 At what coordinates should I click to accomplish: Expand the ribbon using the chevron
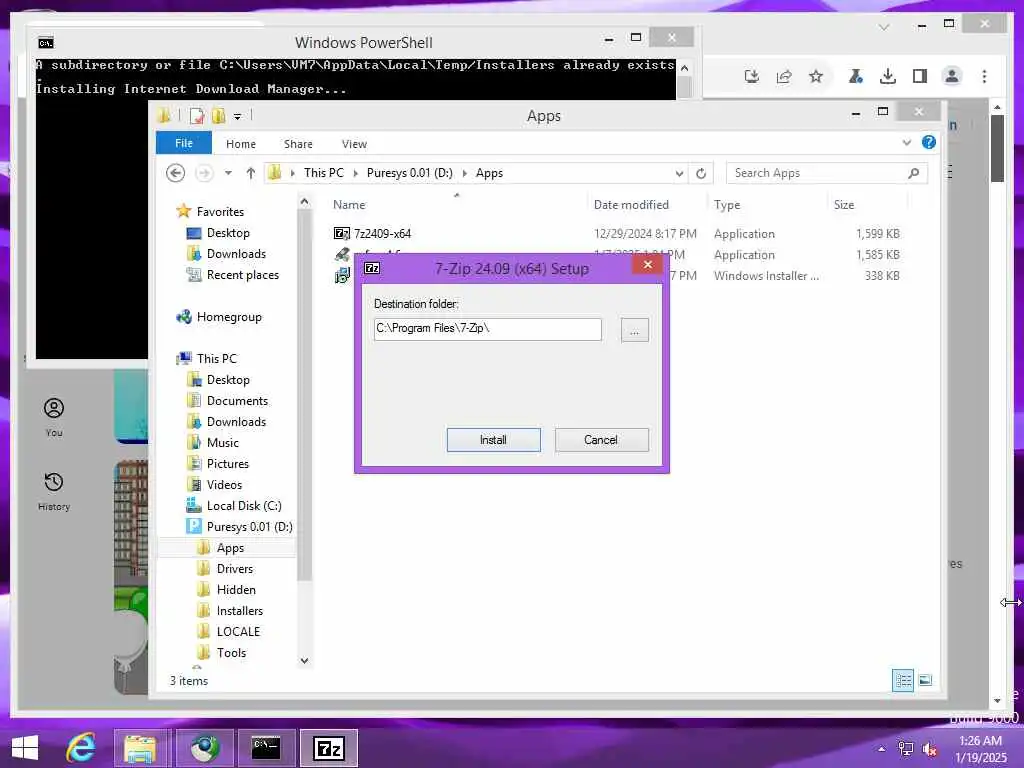906,142
